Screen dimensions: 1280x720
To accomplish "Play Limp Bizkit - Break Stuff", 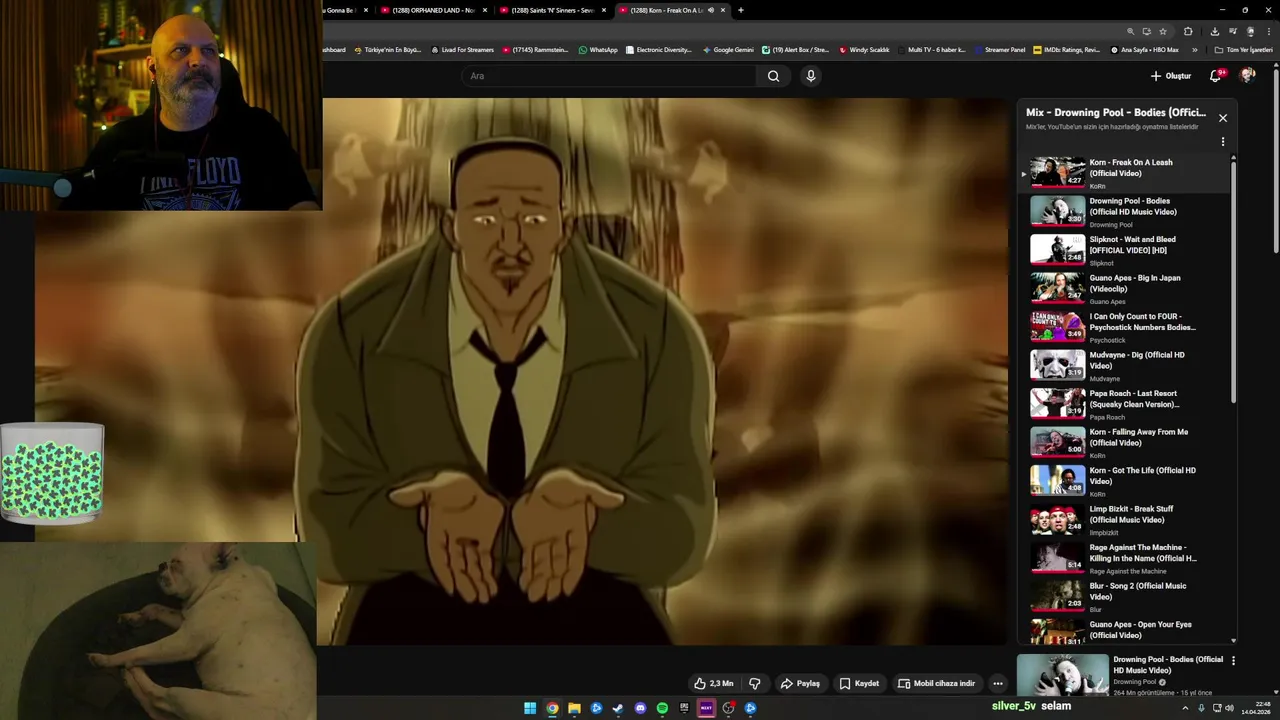I will tap(1125, 520).
